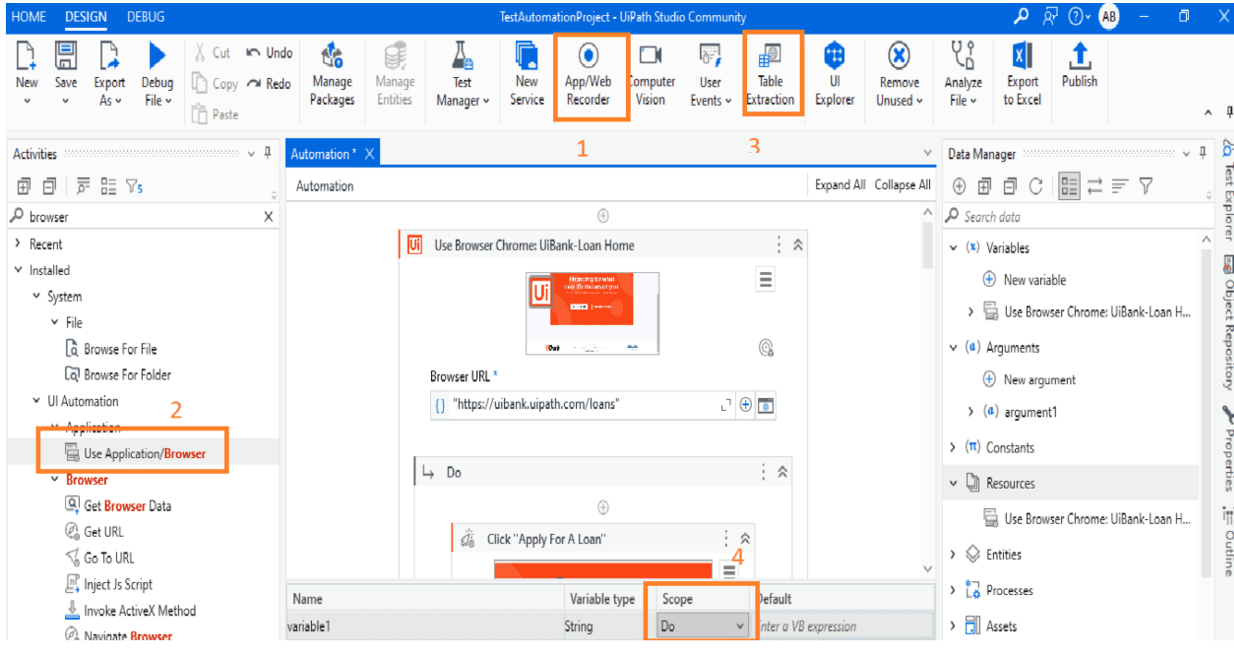This screenshot has width=1234, height=660.
Task: Click New argument in Data Manager
Action: point(1029,379)
